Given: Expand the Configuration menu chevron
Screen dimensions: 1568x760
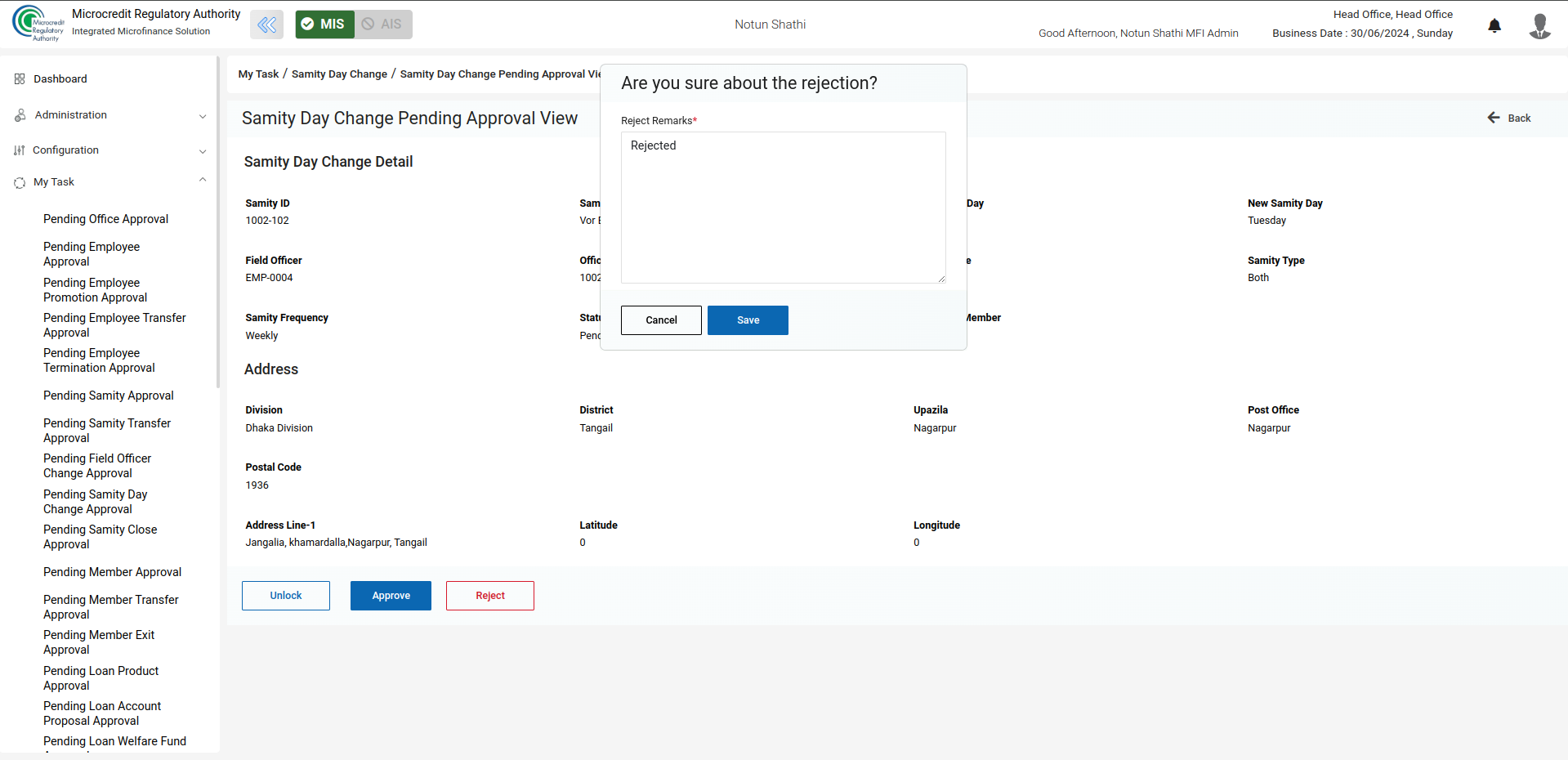Looking at the screenshot, I should [203, 151].
